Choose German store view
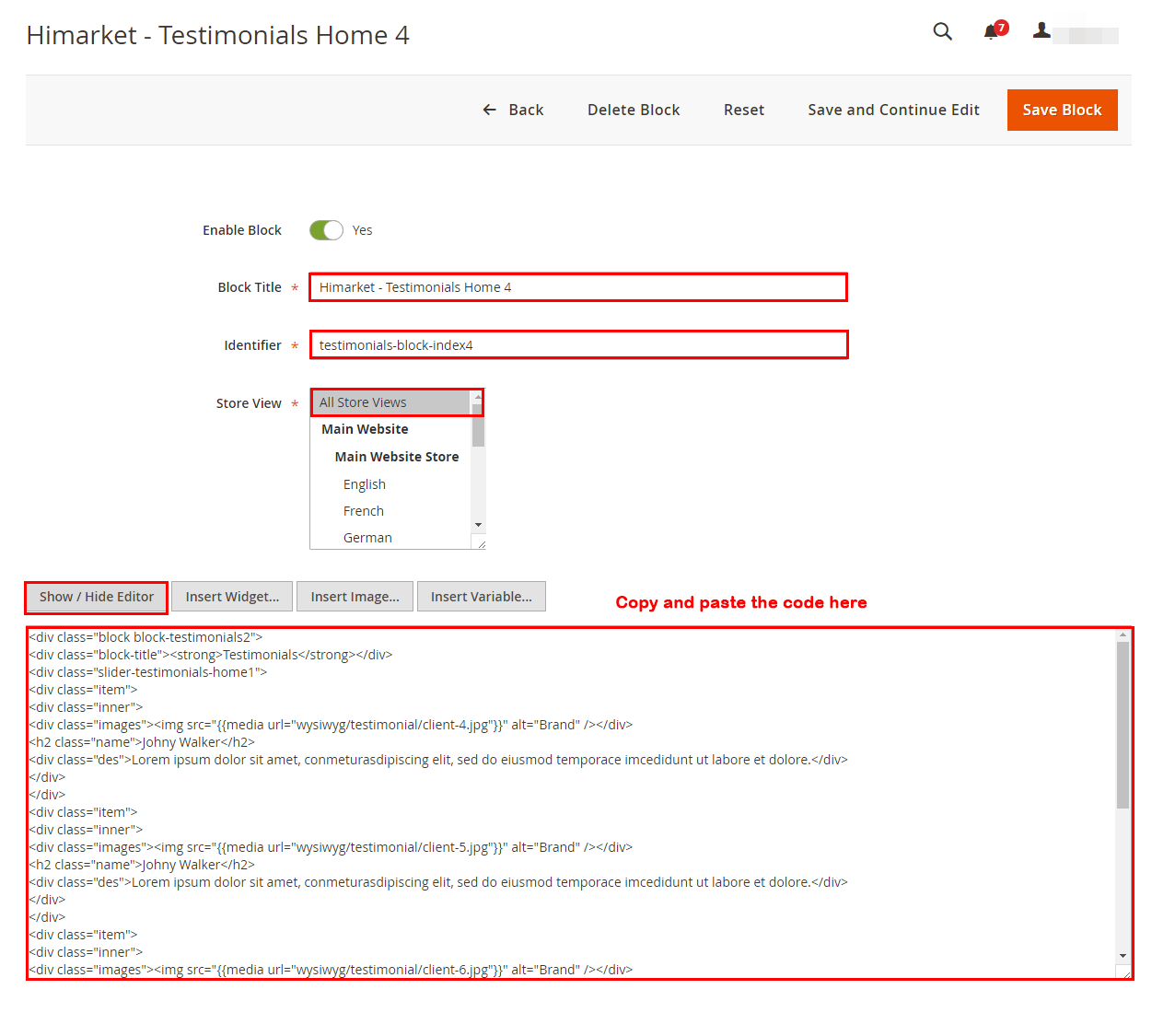 (x=367, y=538)
